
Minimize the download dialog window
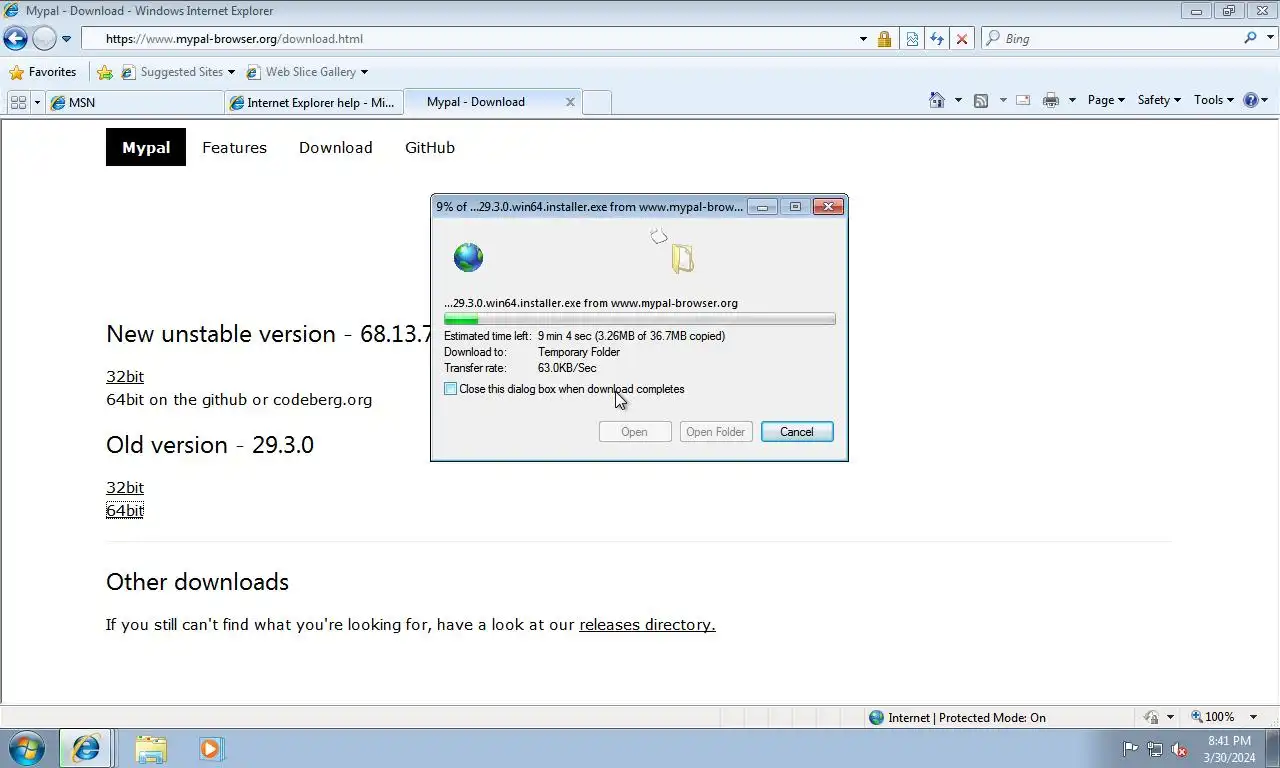[763, 207]
